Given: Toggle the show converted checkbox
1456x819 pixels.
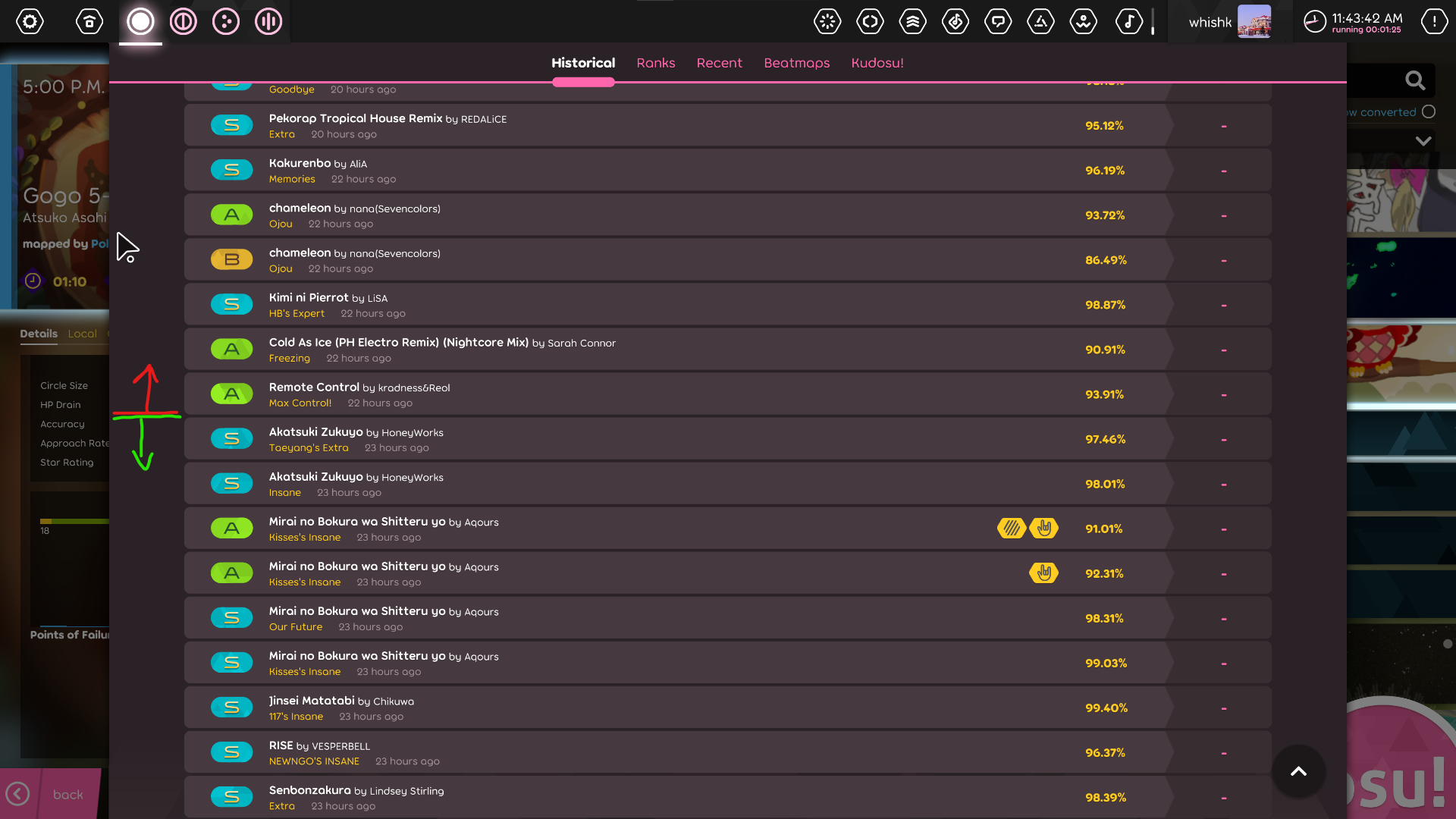Looking at the screenshot, I should [x=1429, y=111].
